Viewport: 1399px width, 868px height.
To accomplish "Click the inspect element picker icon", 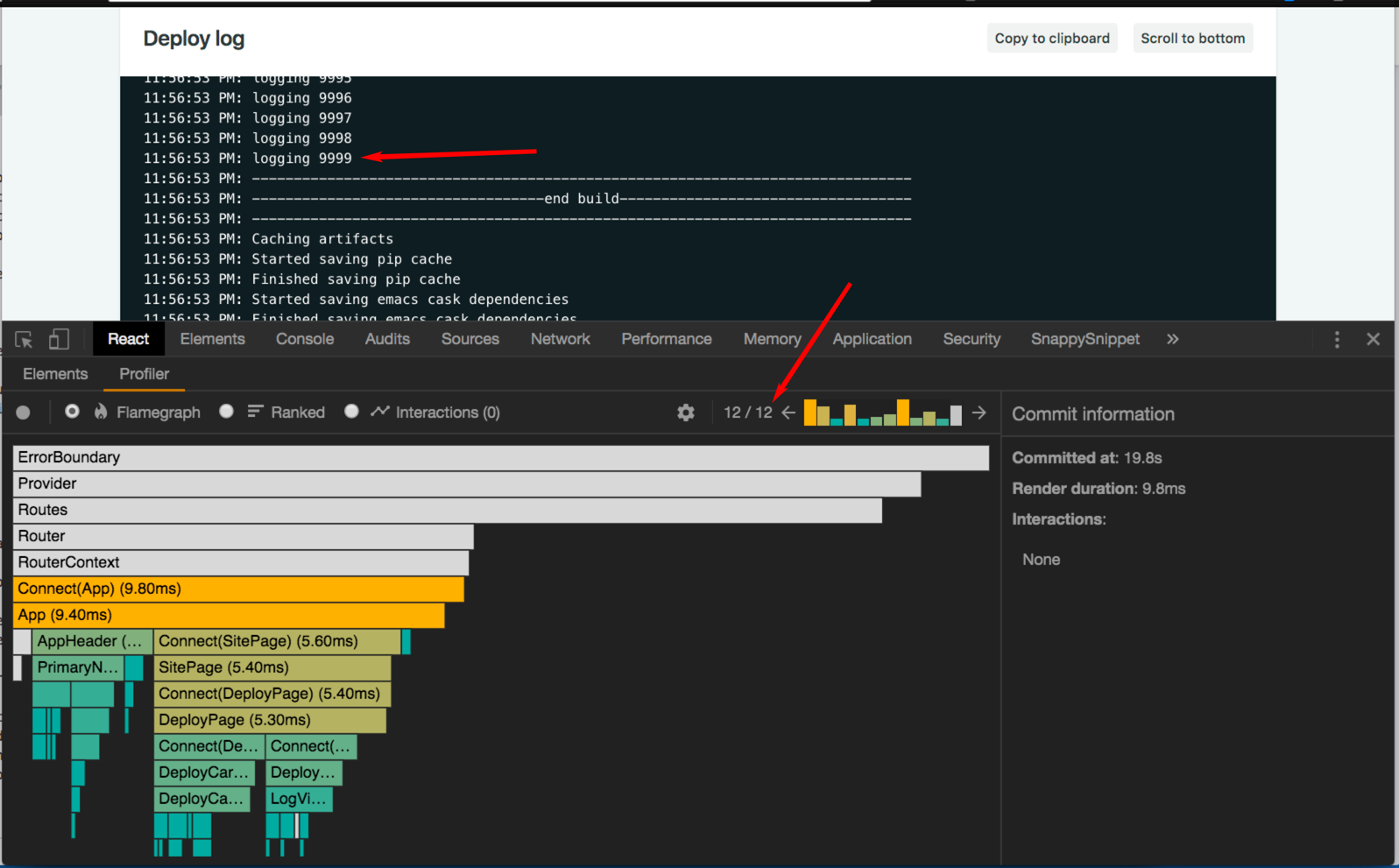I will (24, 340).
